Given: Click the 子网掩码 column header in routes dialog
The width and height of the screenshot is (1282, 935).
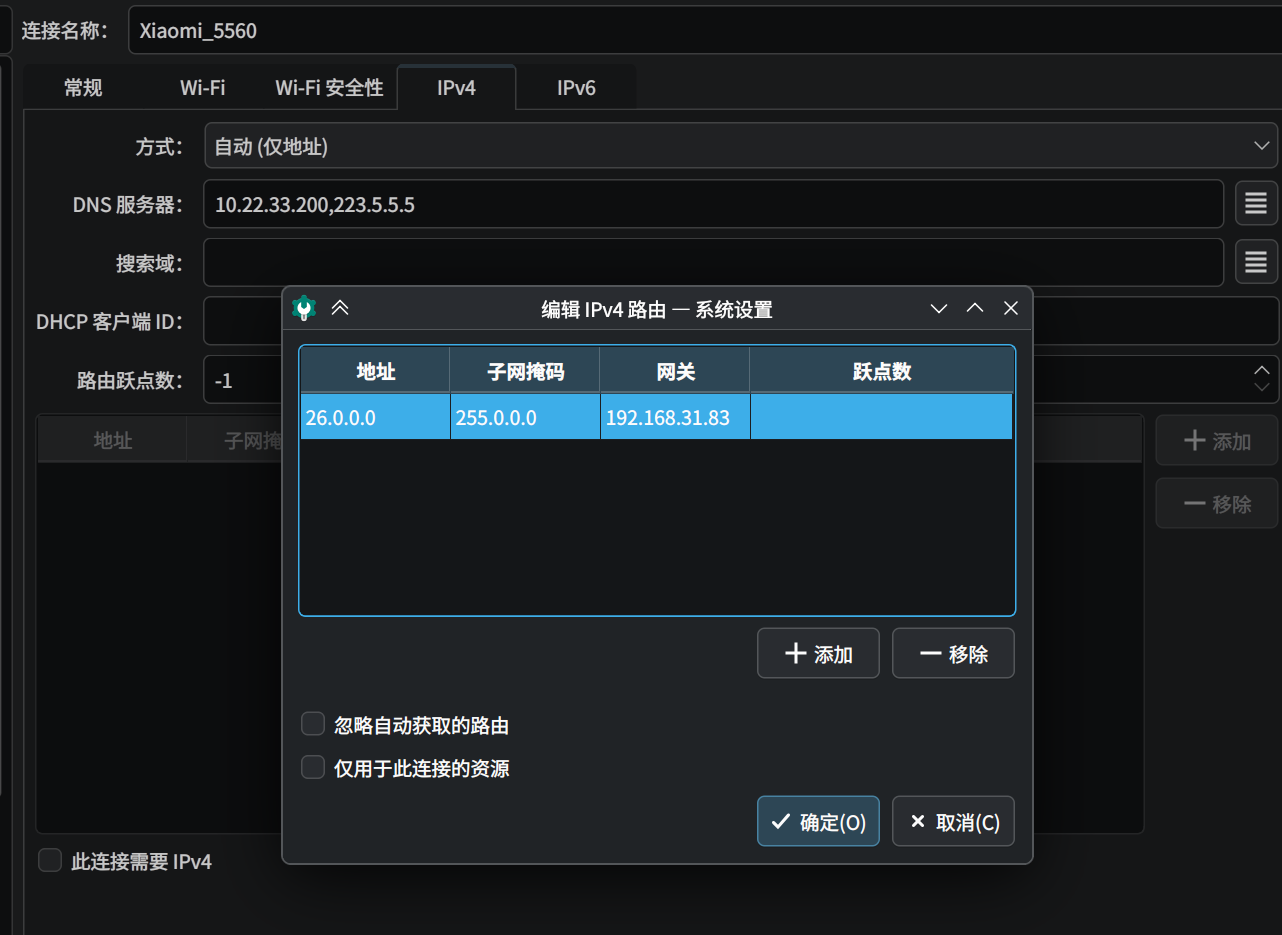Looking at the screenshot, I should pyautogui.click(x=525, y=371).
